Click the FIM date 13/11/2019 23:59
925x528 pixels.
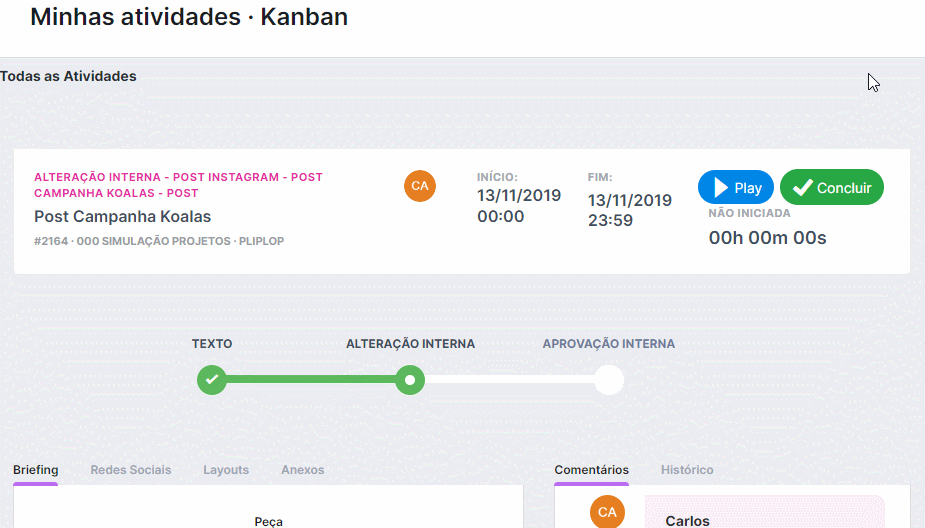(629, 210)
